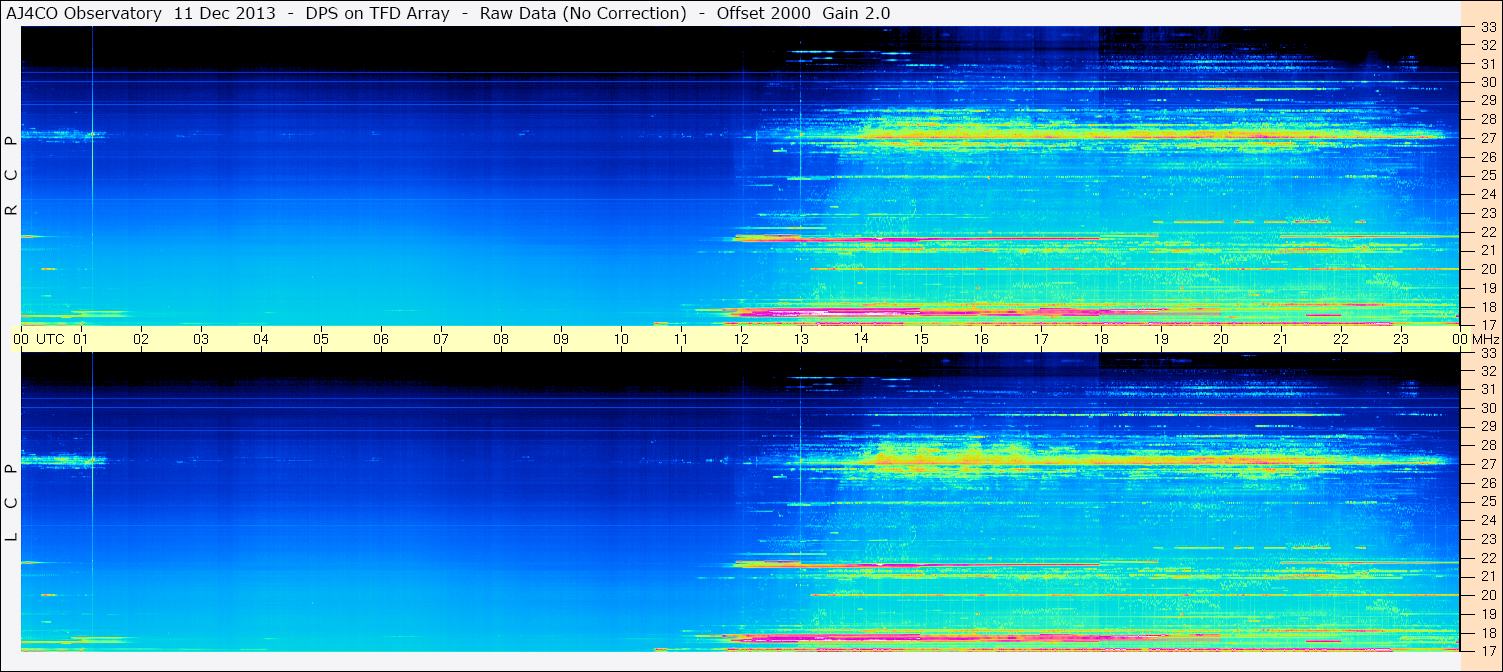Viewport: 1503px width, 672px height.
Task: Click the 'Offset 2000 Gain 2.0' header text
Action: tap(803, 13)
